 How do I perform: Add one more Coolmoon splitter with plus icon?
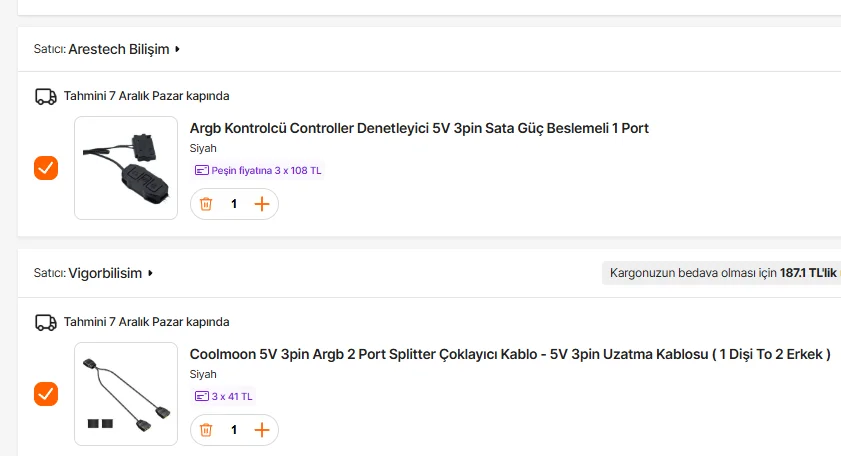pos(262,430)
